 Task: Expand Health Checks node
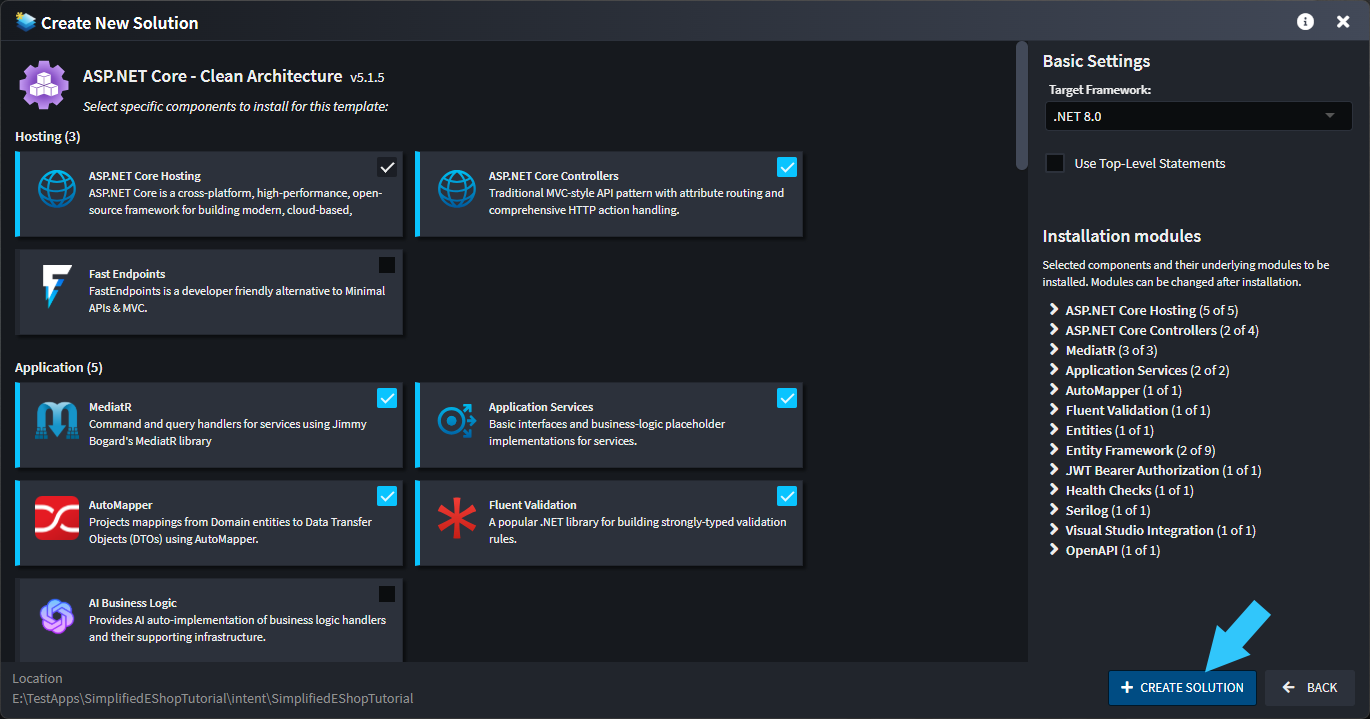(x=1054, y=490)
